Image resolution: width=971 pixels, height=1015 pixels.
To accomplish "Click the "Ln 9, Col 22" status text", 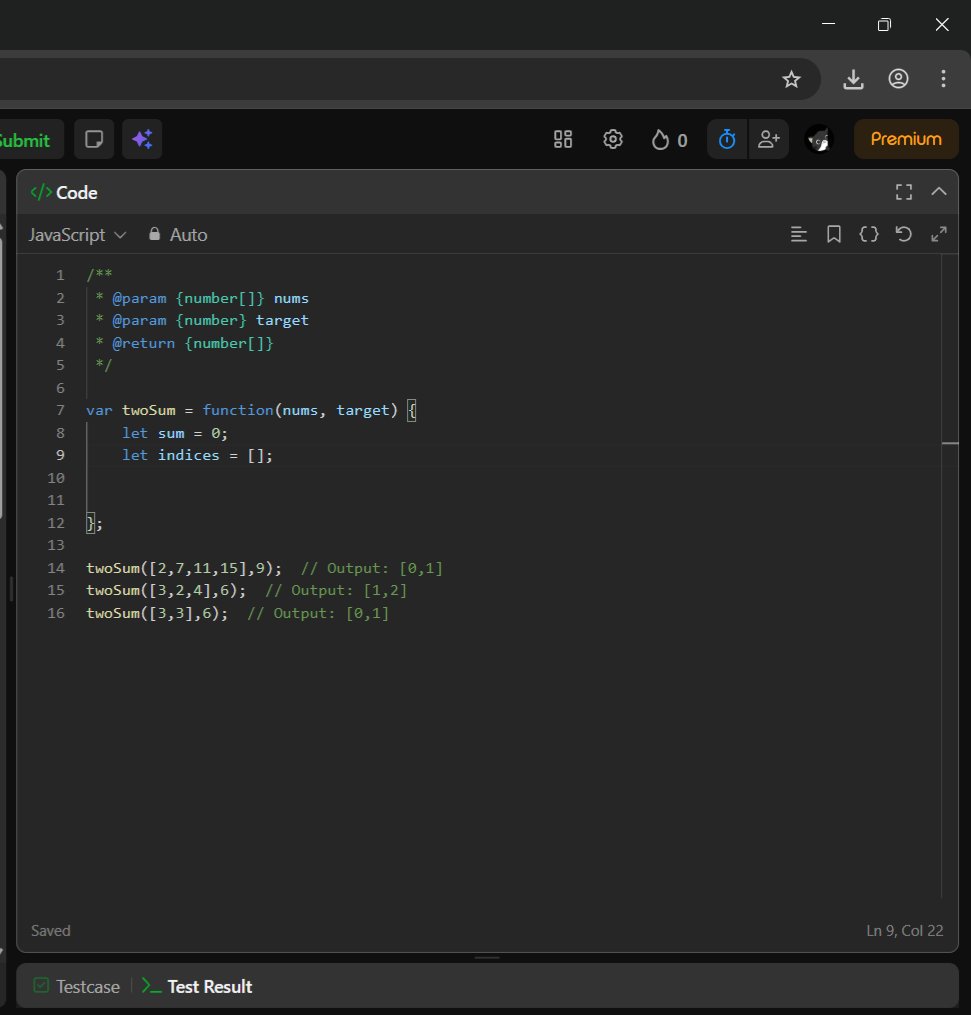I will (904, 931).
